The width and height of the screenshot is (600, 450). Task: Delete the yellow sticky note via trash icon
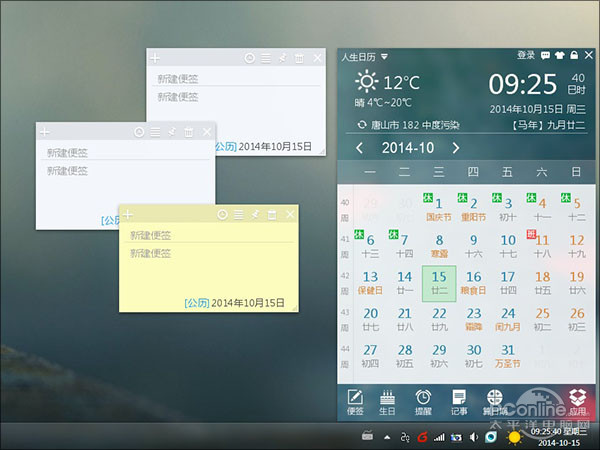(x=272, y=215)
